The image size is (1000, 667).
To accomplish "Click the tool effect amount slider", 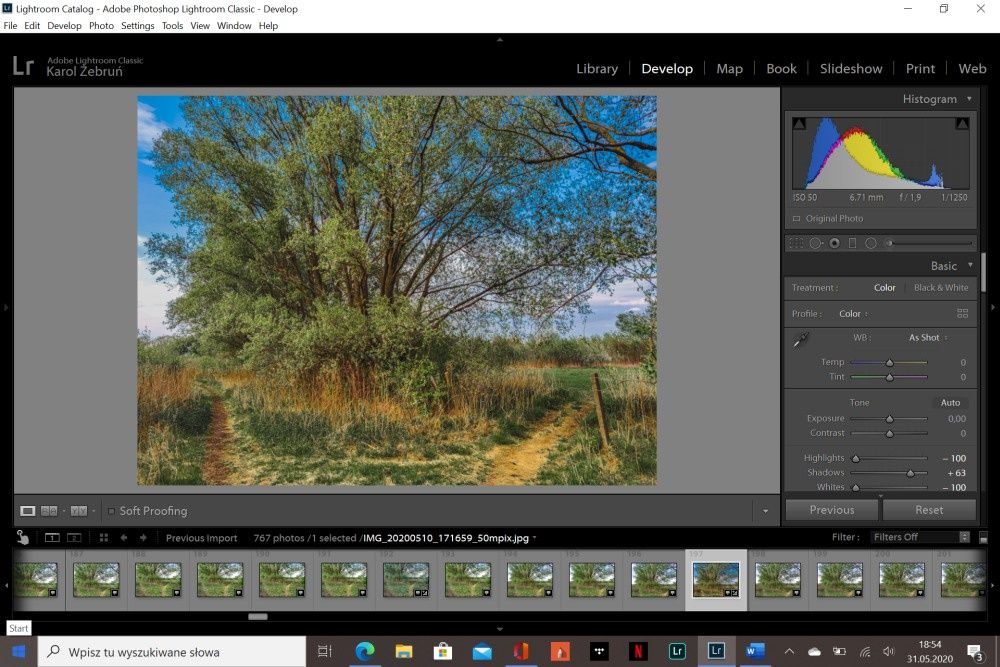I will click(x=929, y=243).
